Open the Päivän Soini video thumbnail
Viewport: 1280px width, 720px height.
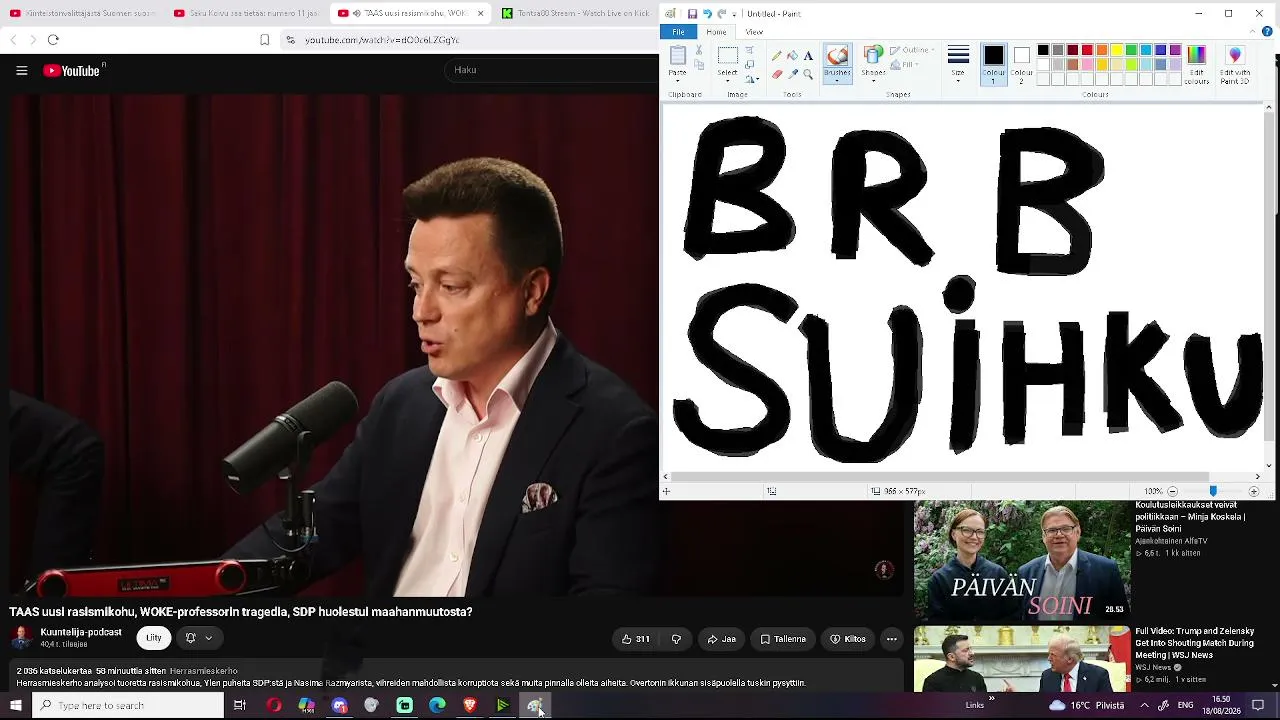coord(1022,560)
